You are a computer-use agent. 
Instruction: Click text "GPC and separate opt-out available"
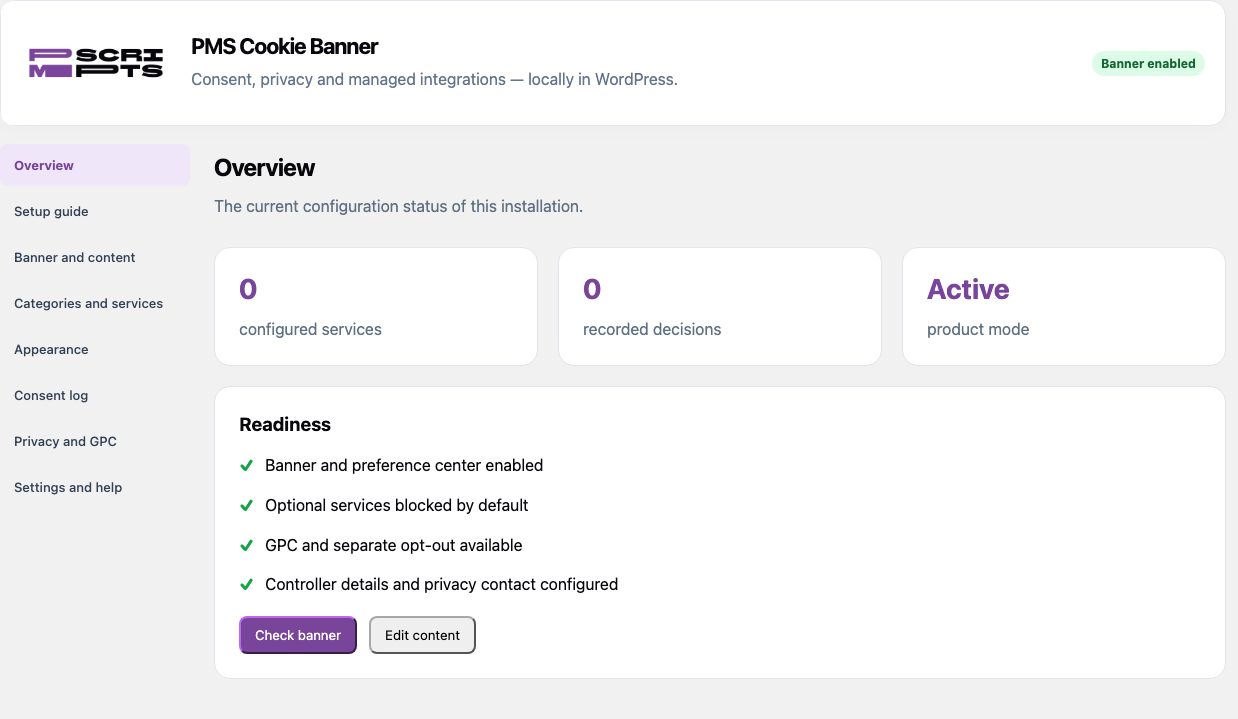394,545
